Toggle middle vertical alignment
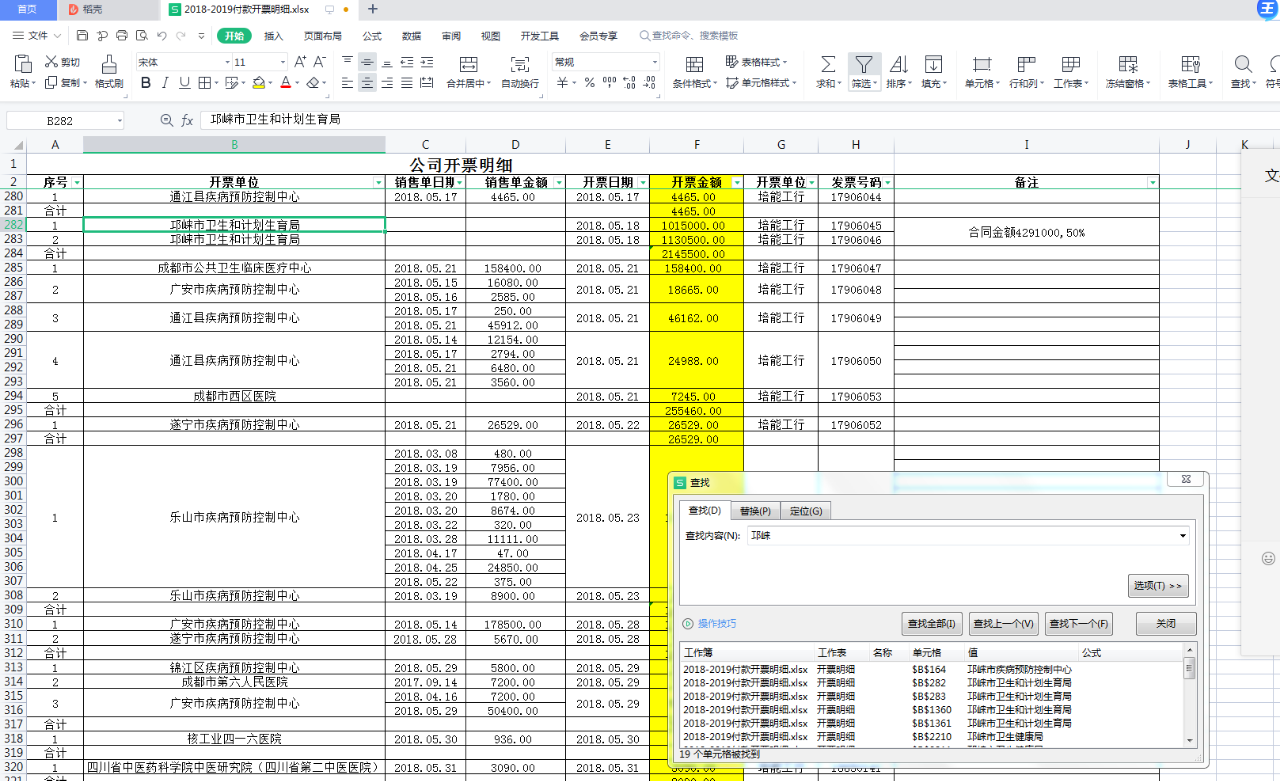Image resolution: width=1280 pixels, height=781 pixels. coord(368,62)
